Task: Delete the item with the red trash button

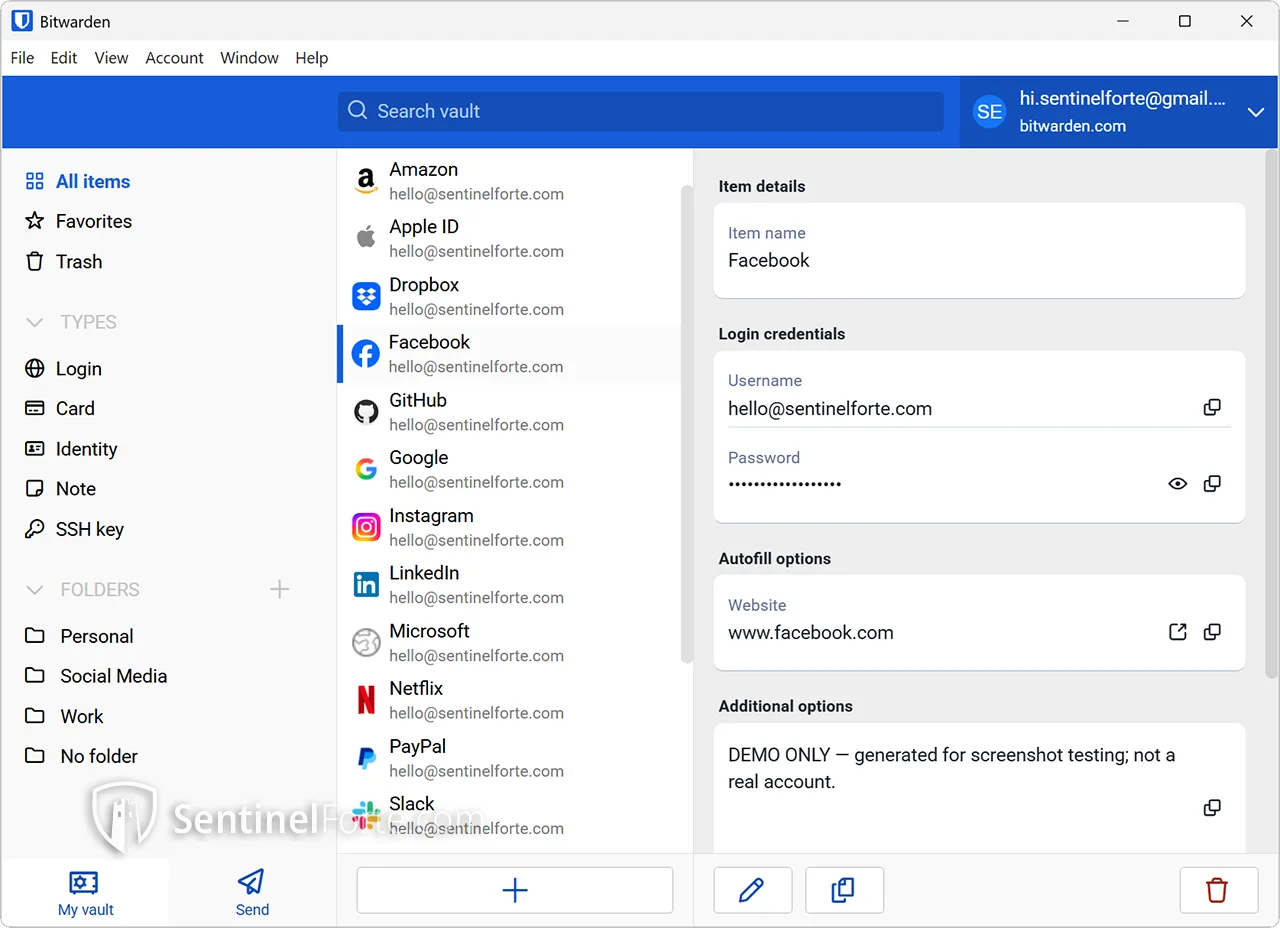Action: point(1218,890)
